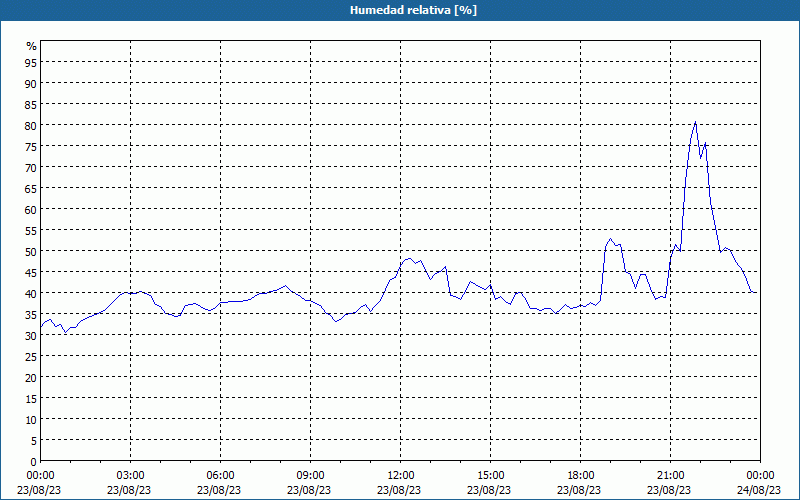800x500 pixels.
Task: Select the 70 y-axis tick label
Action: 31,167
